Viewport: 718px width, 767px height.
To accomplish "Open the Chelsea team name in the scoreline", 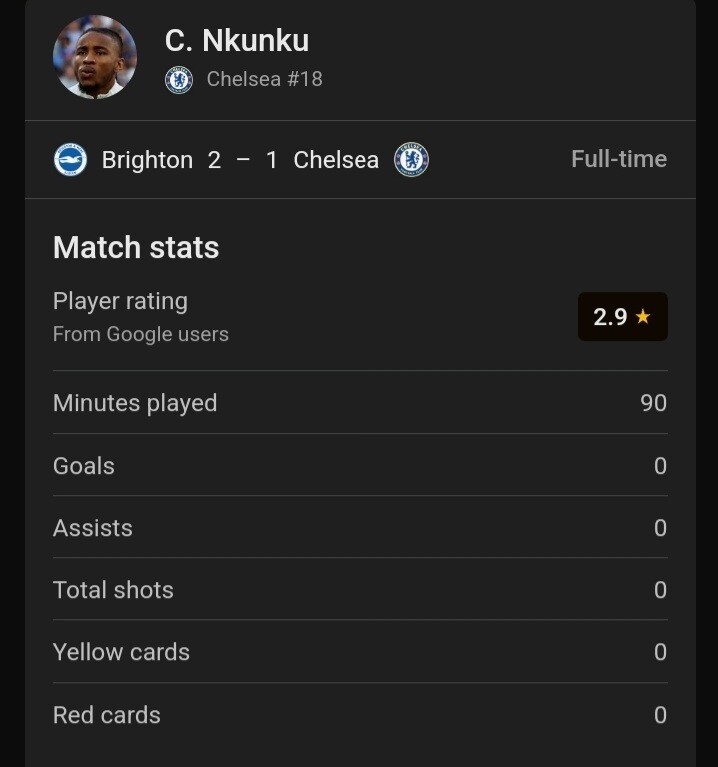I will [336, 160].
